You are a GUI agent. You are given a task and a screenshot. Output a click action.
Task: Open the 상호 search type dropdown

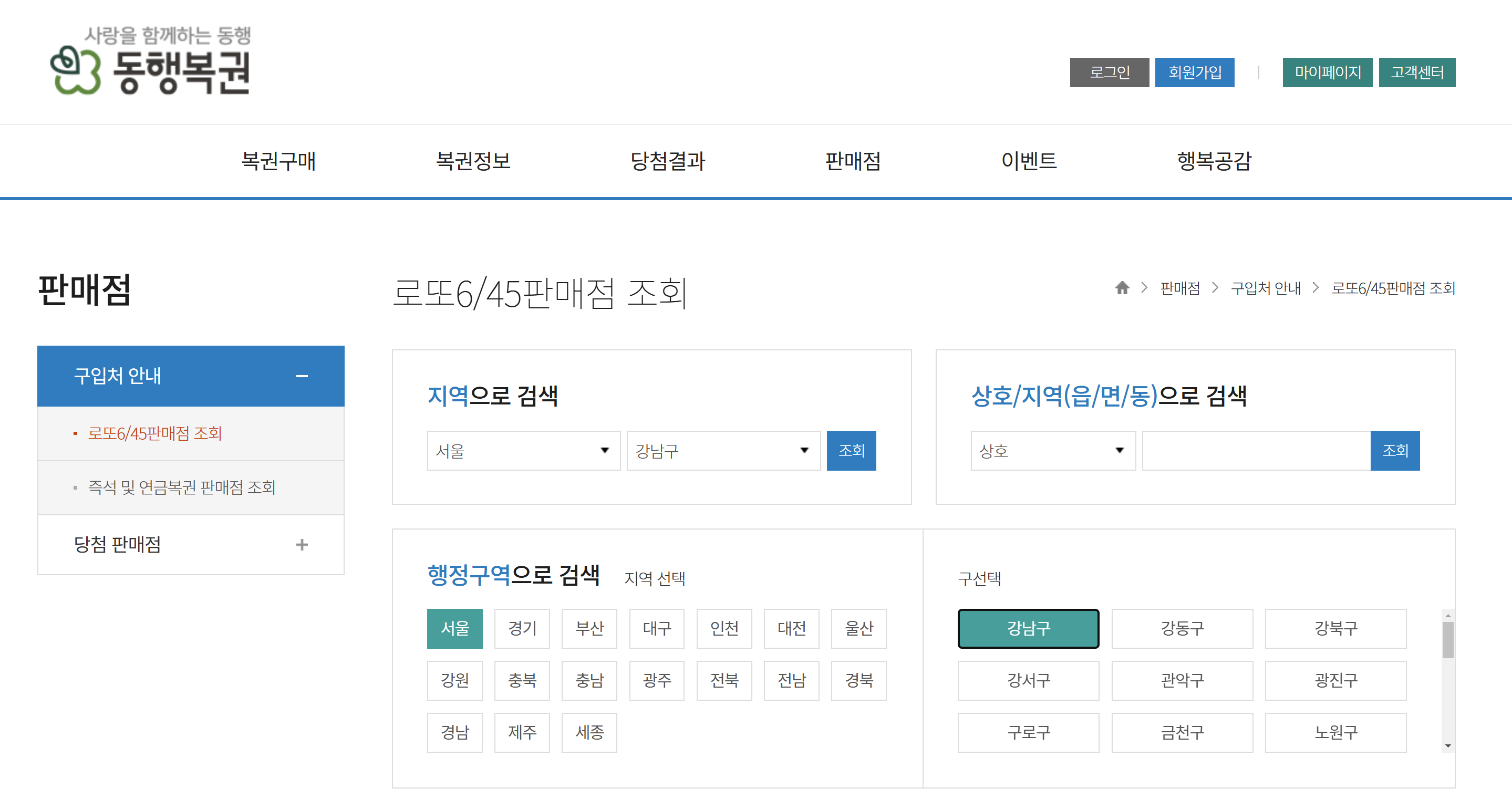coord(1052,450)
